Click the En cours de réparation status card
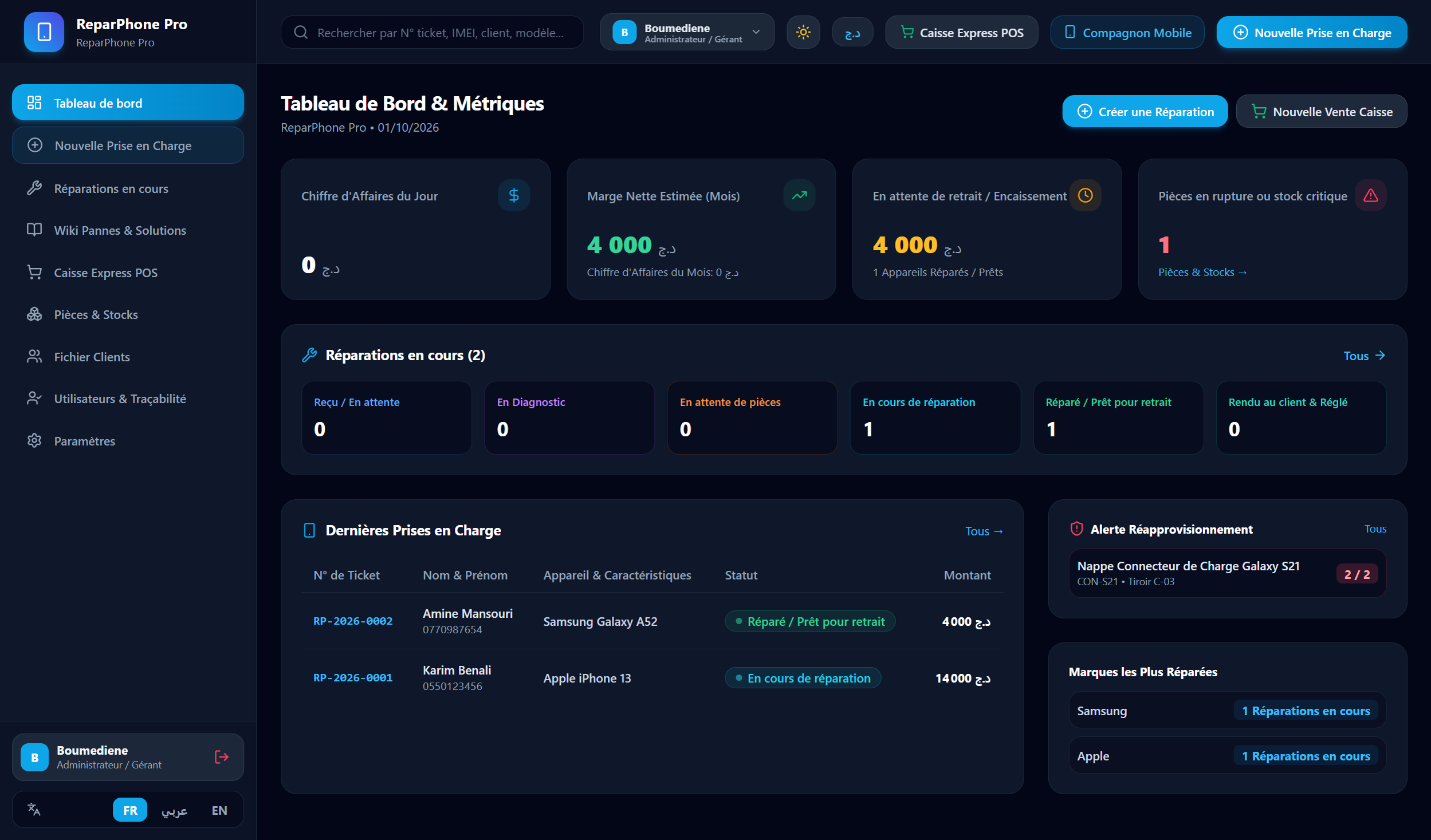This screenshot has width=1431, height=840. pos(935,417)
